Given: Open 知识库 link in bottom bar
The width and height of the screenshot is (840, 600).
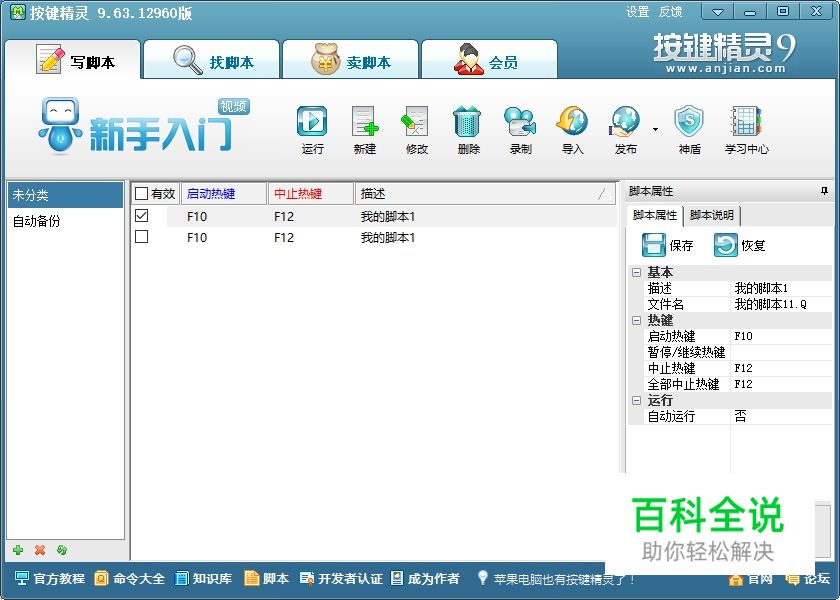Looking at the screenshot, I should [x=204, y=579].
